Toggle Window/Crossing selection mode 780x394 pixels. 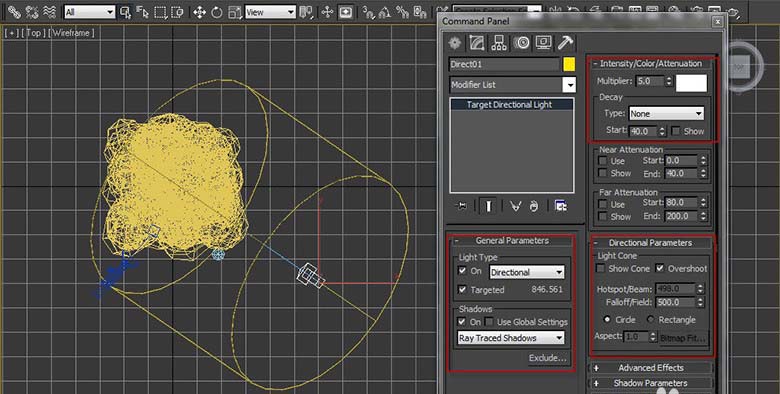pyautogui.click(x=177, y=12)
